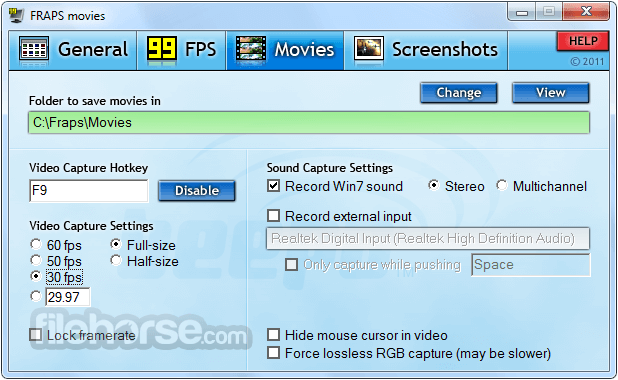The image size is (618, 380).
Task: Click the General tab grid icon
Action: pyautogui.click(x=34, y=49)
